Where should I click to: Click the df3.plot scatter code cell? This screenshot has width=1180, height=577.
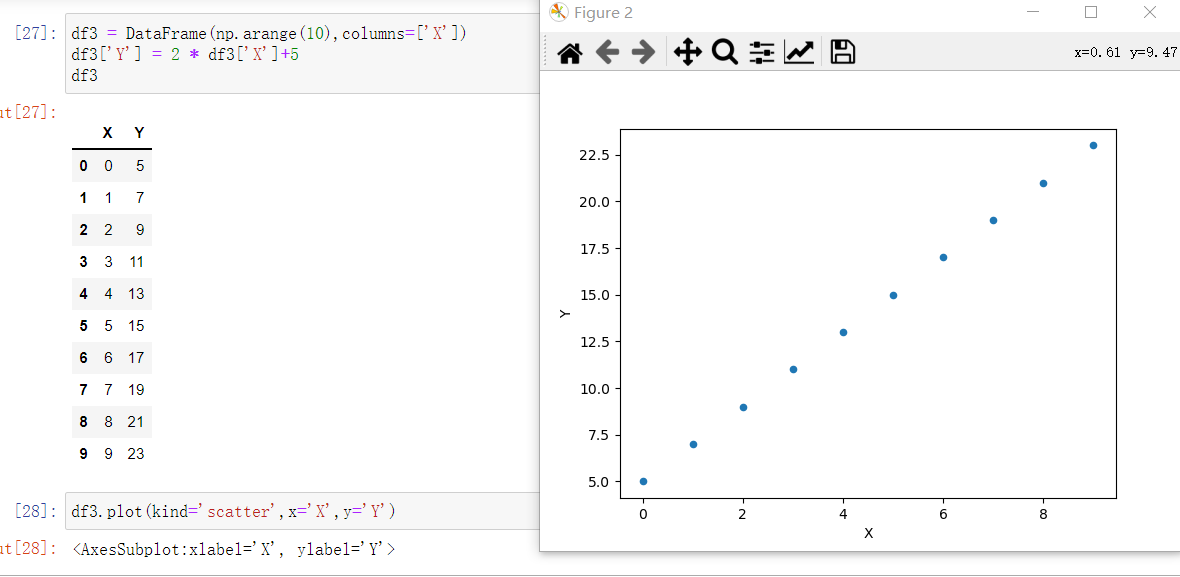tap(303, 512)
